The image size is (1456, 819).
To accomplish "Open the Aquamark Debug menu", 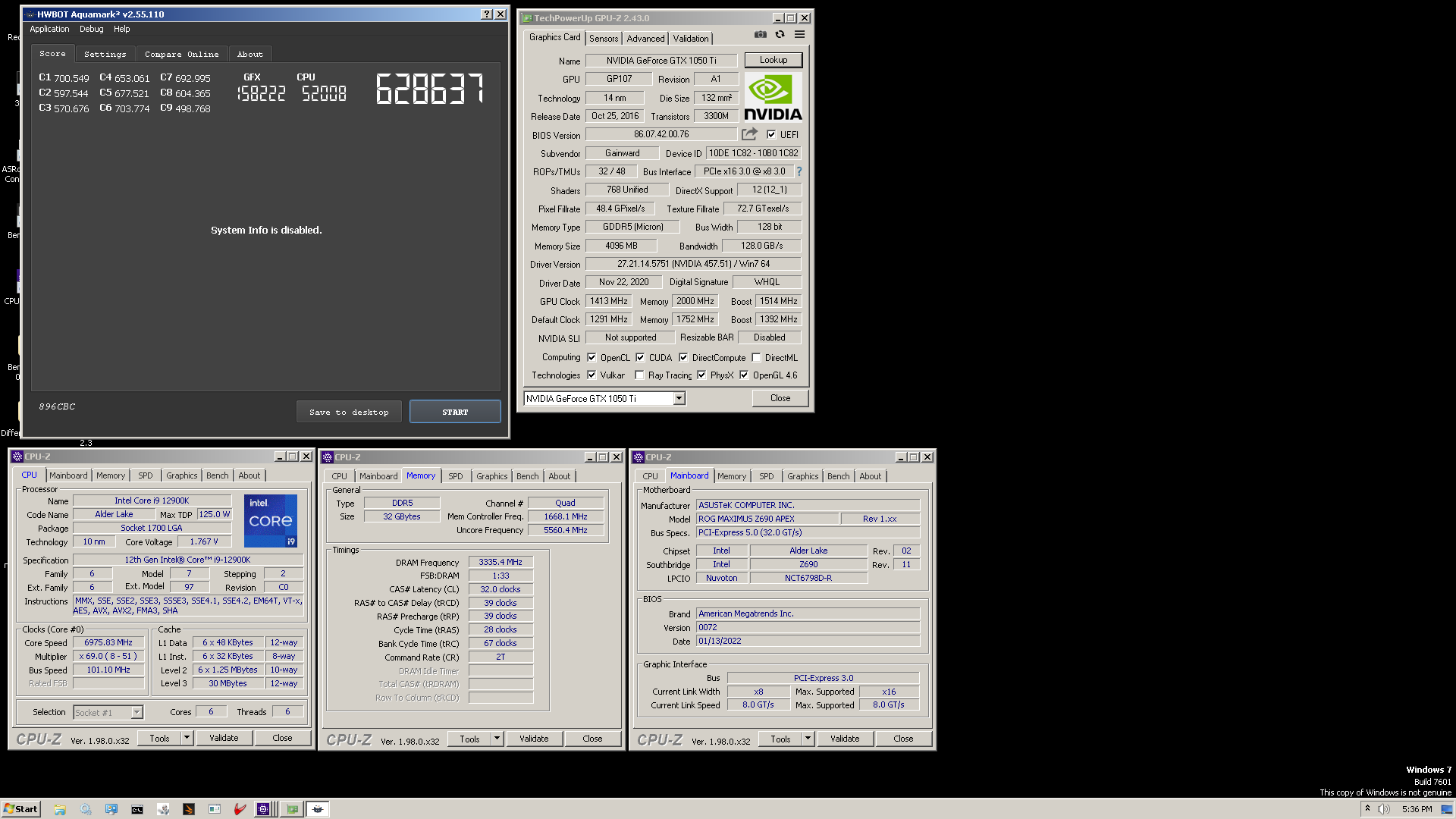I will point(91,29).
